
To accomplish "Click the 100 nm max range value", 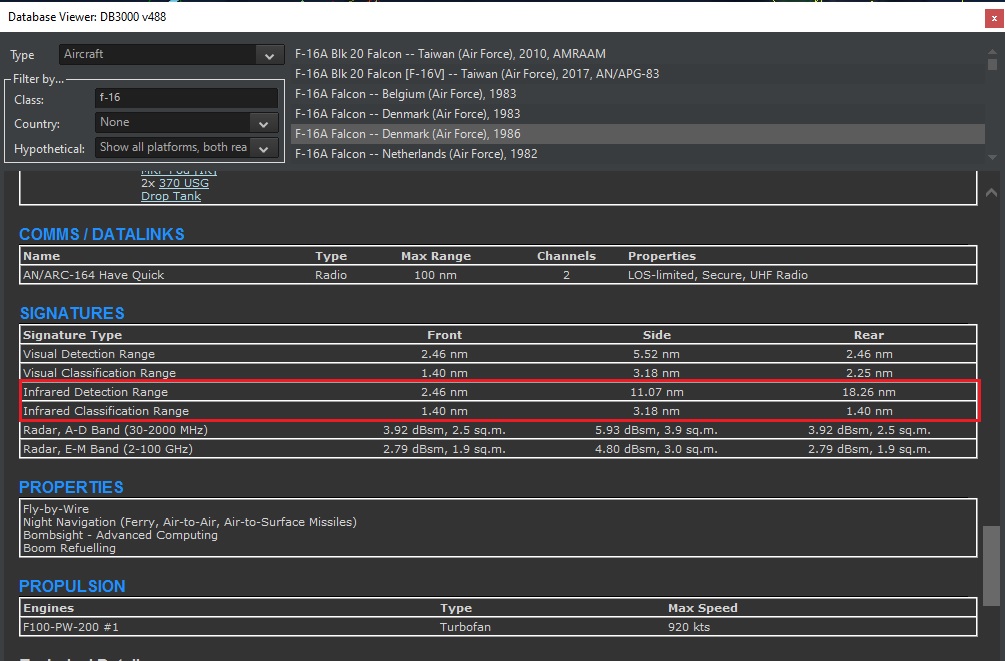I will tap(435, 275).
